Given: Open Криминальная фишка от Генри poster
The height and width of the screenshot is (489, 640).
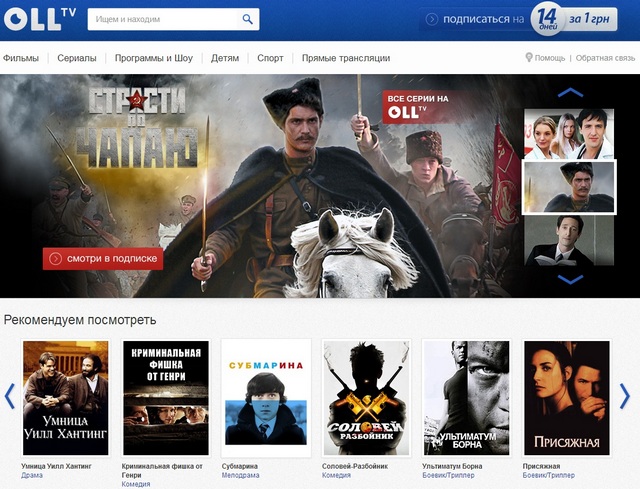Looking at the screenshot, I should coord(166,398).
